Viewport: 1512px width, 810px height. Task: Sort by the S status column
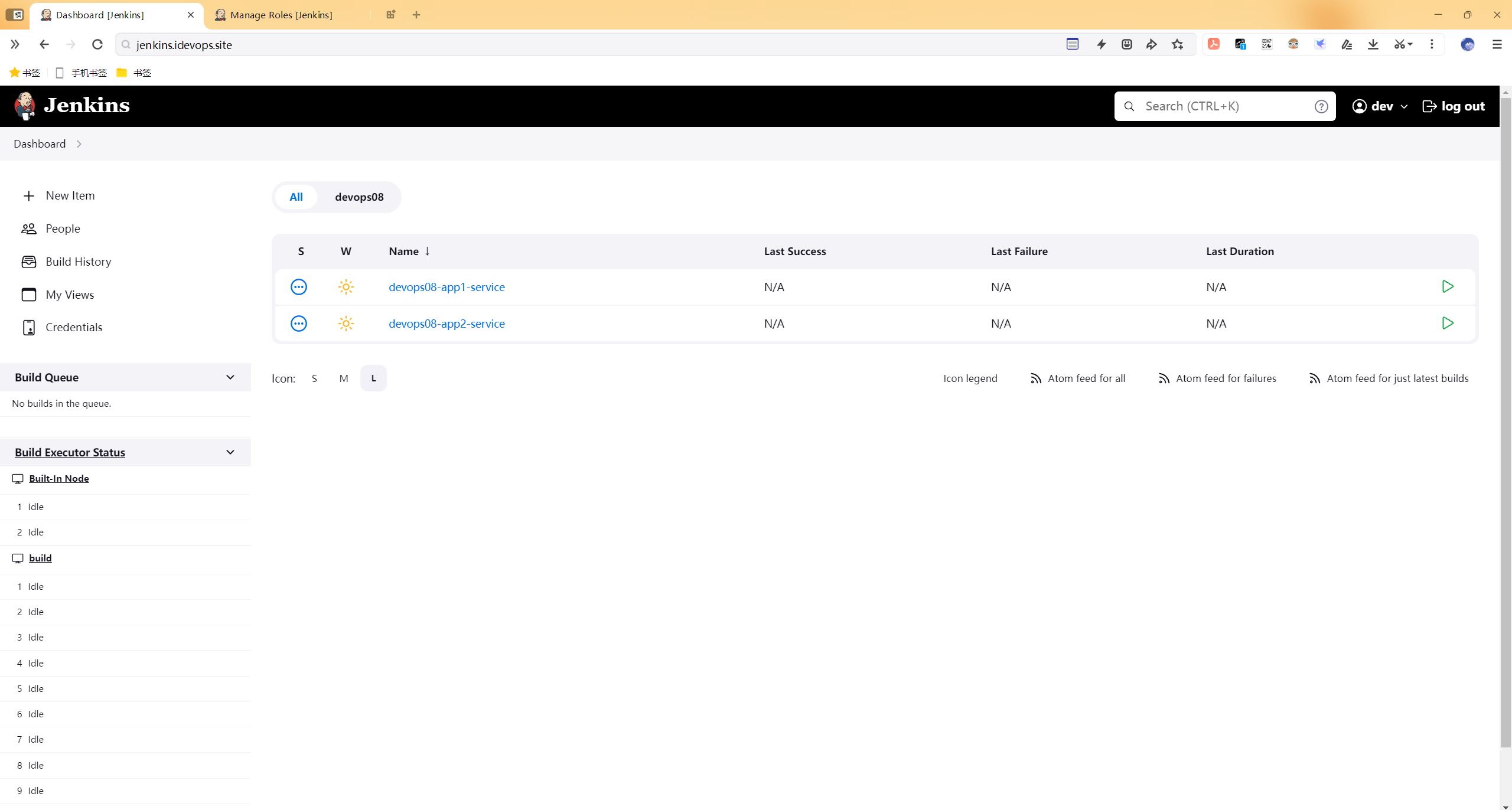tap(301, 252)
